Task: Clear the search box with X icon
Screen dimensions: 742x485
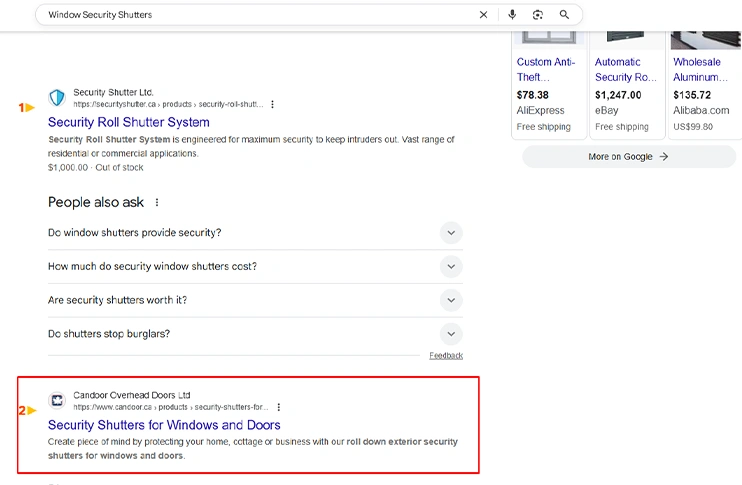Action: 484,15
